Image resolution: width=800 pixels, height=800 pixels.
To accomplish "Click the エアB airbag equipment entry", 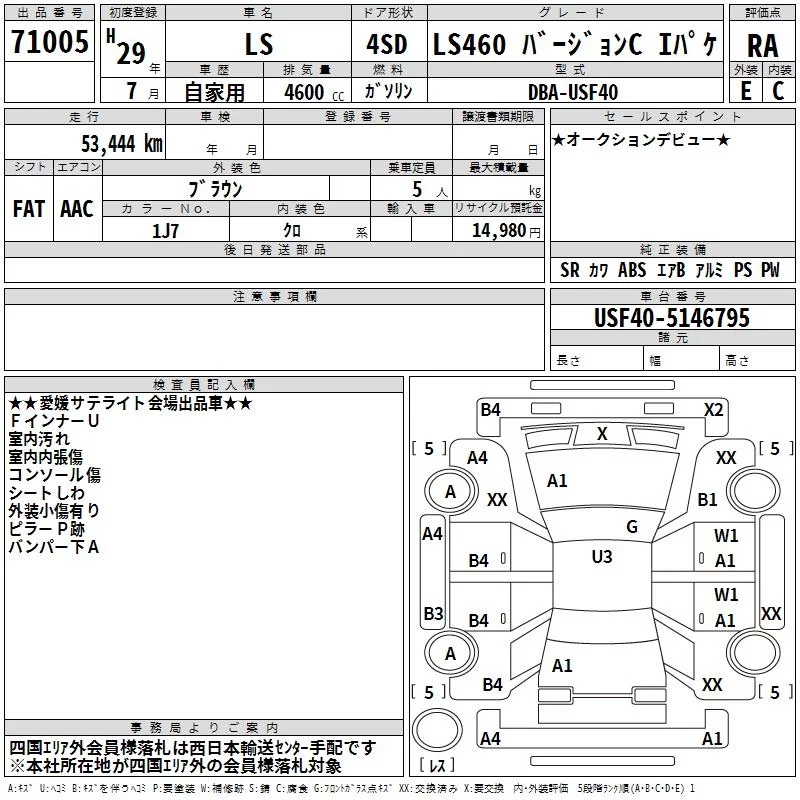I will coord(670,270).
